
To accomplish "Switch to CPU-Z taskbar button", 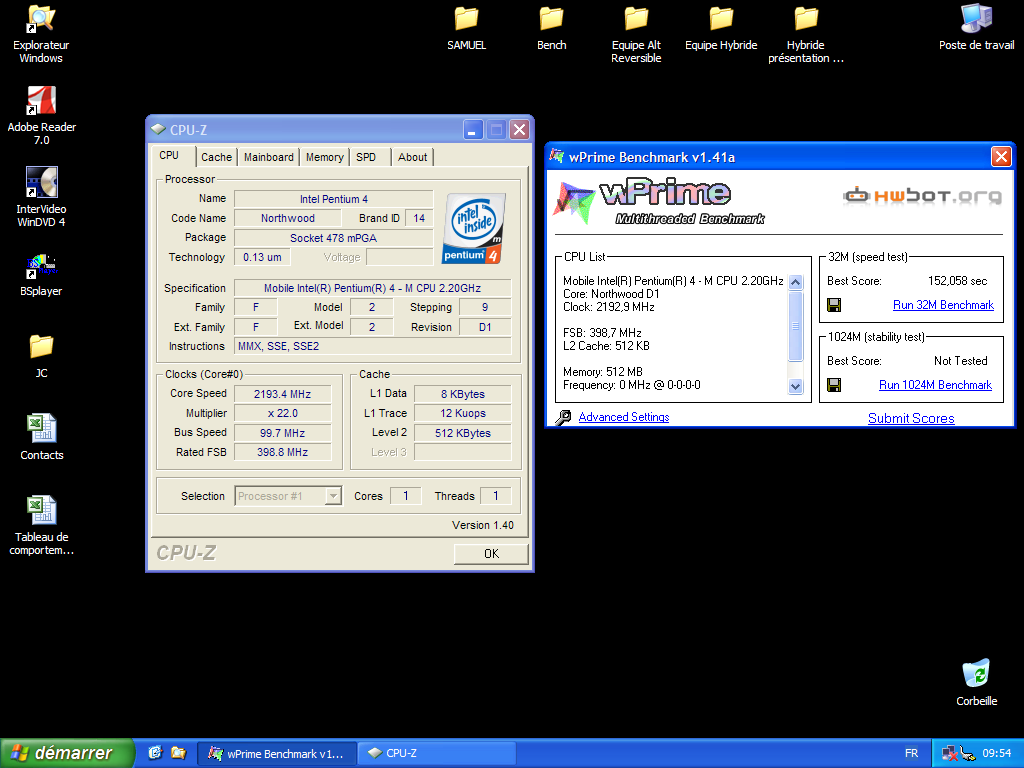I will 437,754.
